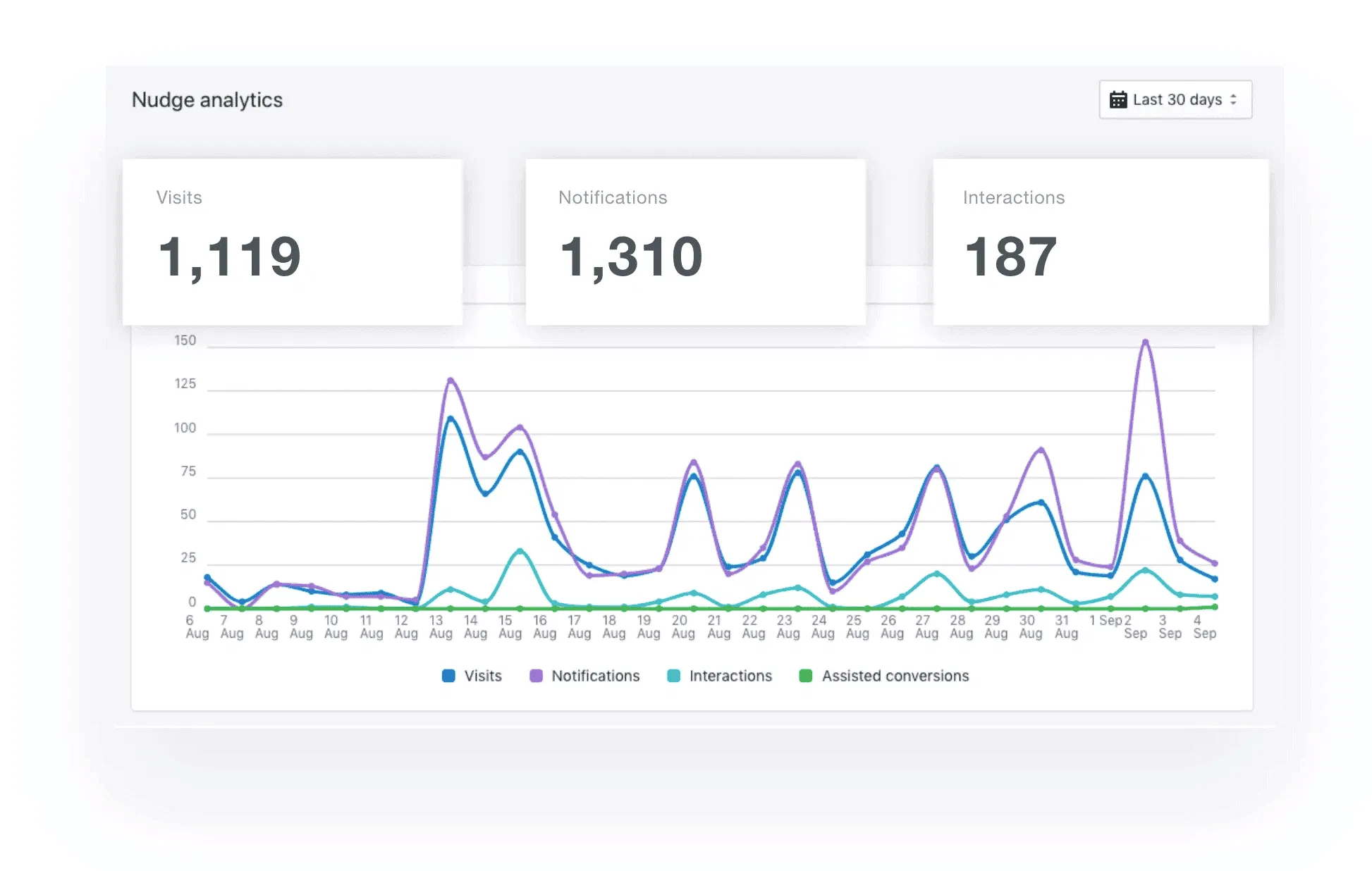The width and height of the screenshot is (1372, 871).
Task: Toggle the Visits series in legend
Action: (x=482, y=676)
